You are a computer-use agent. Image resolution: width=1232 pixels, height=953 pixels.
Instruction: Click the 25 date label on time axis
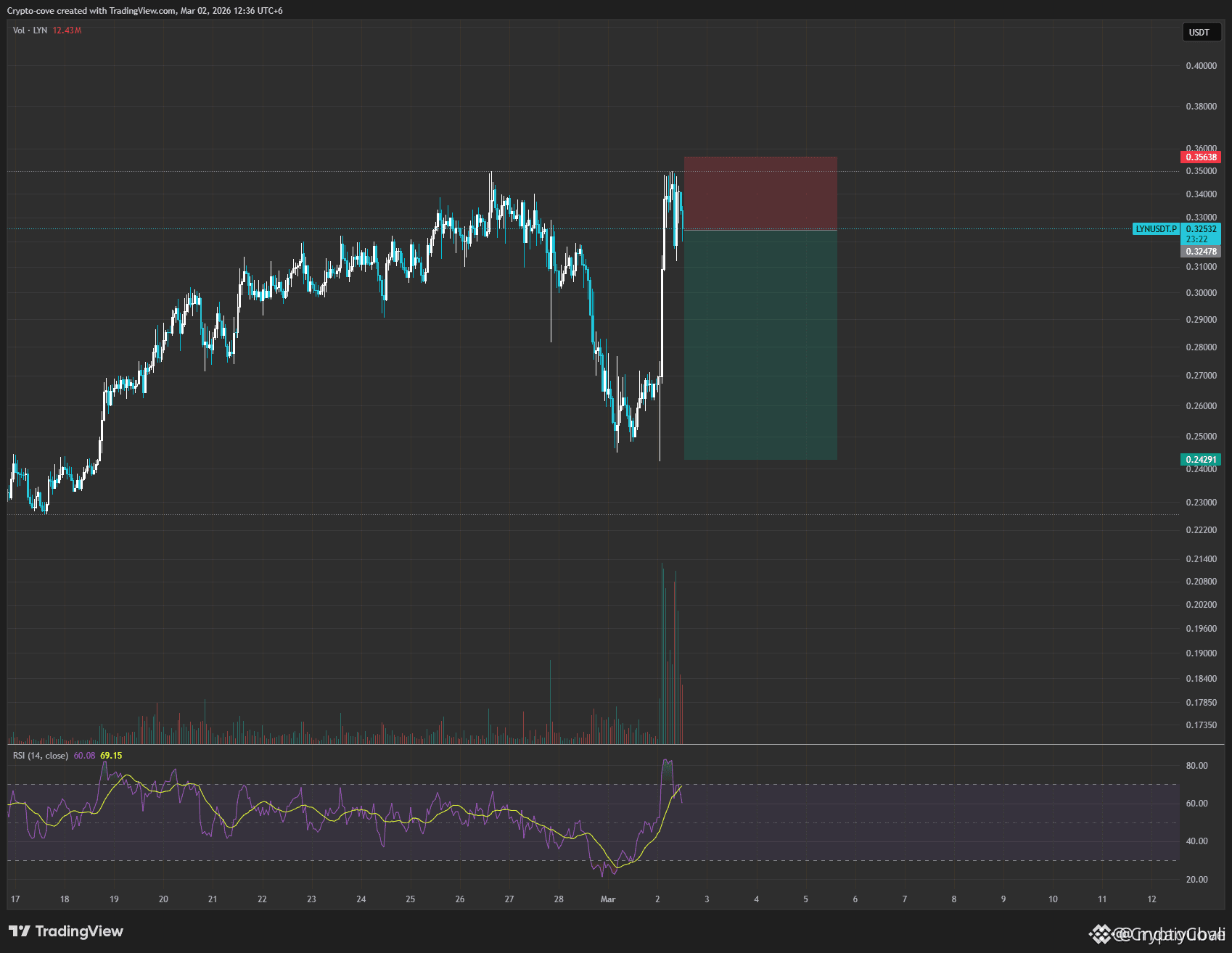point(411,899)
